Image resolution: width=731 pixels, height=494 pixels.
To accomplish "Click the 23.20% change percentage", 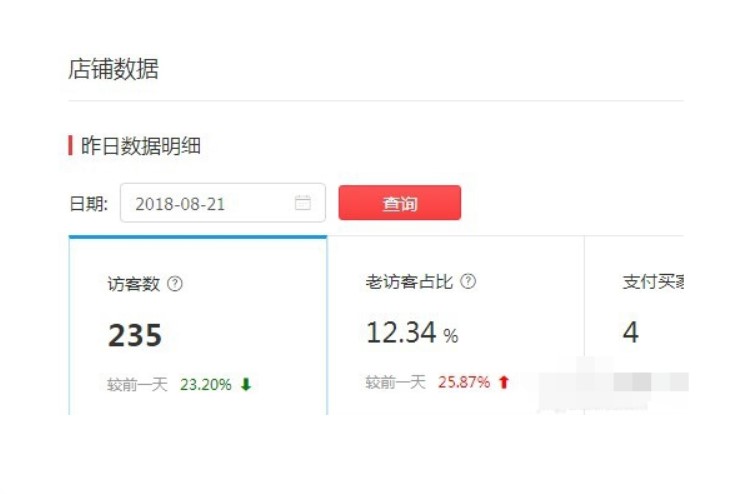I will (206, 384).
